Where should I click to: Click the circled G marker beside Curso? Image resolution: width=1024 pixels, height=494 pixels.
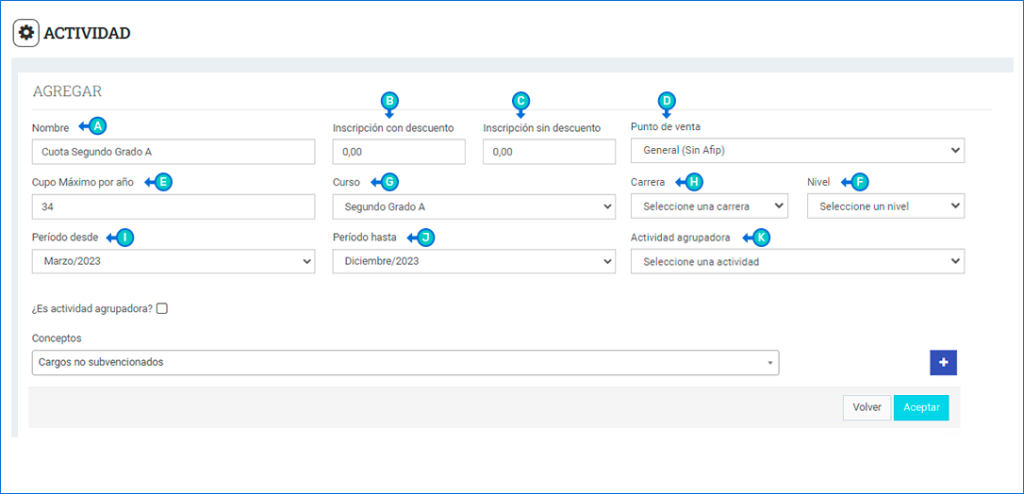pyautogui.click(x=390, y=182)
